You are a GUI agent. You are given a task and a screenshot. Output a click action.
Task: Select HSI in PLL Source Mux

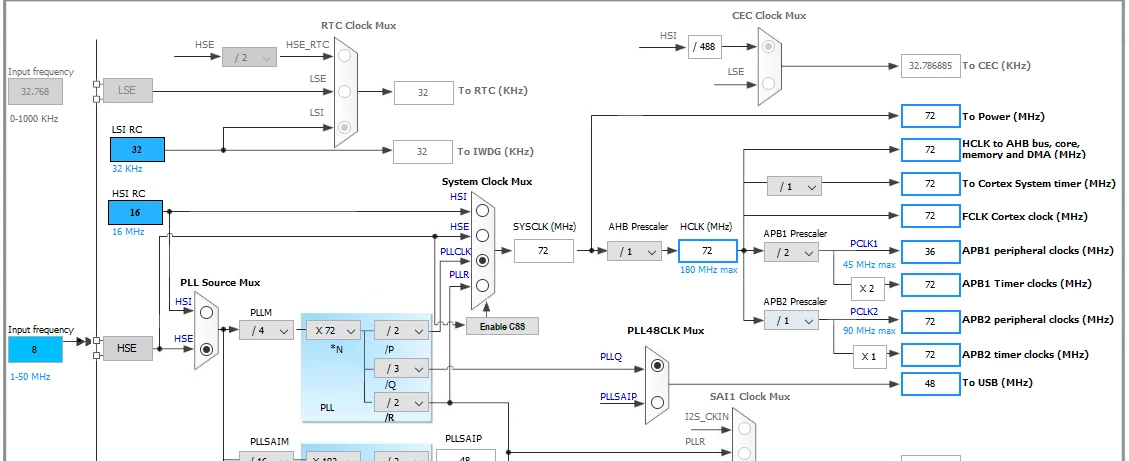pyautogui.click(x=207, y=313)
